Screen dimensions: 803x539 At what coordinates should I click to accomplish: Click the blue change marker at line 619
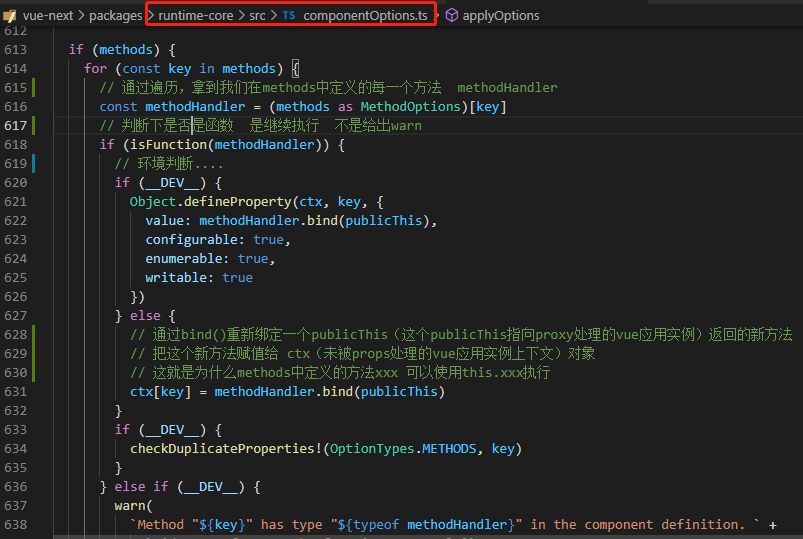coord(34,163)
